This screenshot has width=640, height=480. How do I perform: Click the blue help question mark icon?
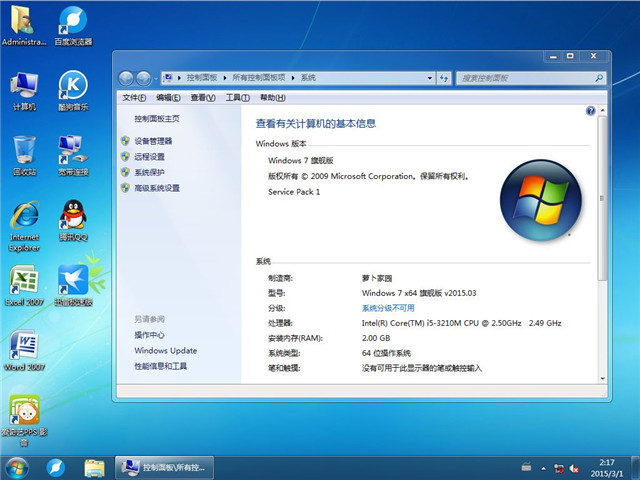pos(590,111)
